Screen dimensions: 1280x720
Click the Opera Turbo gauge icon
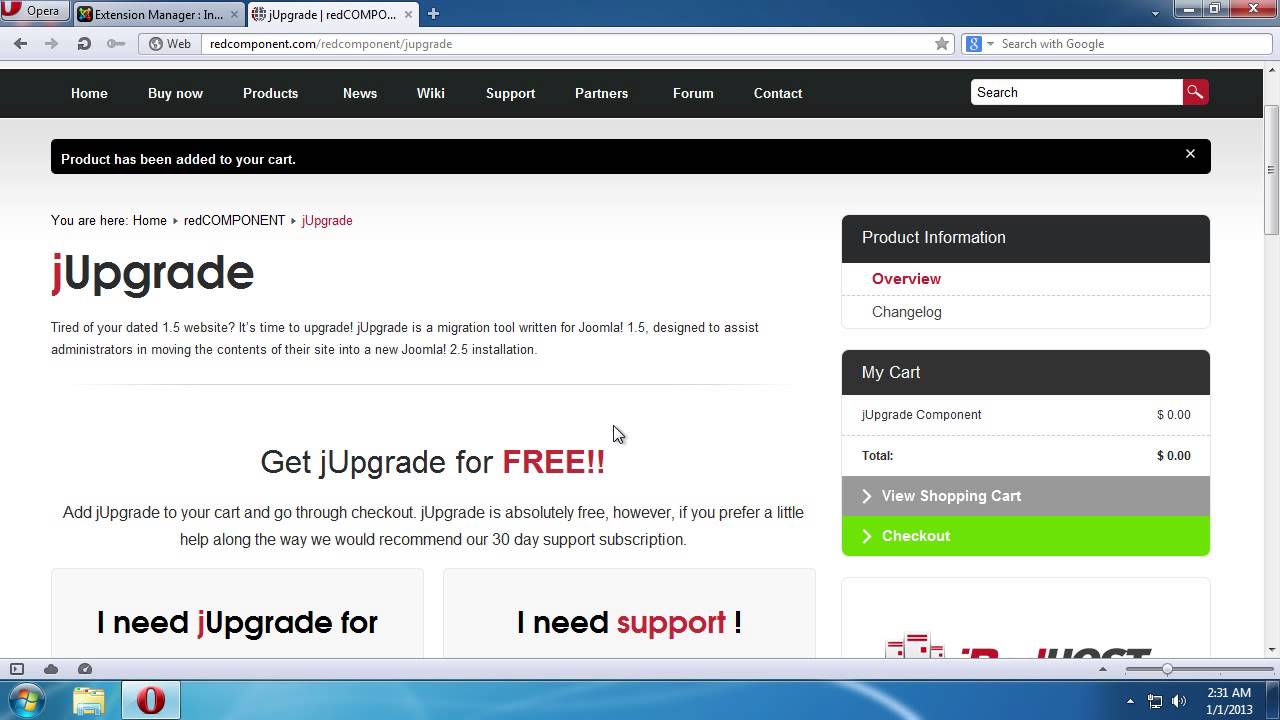pyautogui.click(x=85, y=669)
